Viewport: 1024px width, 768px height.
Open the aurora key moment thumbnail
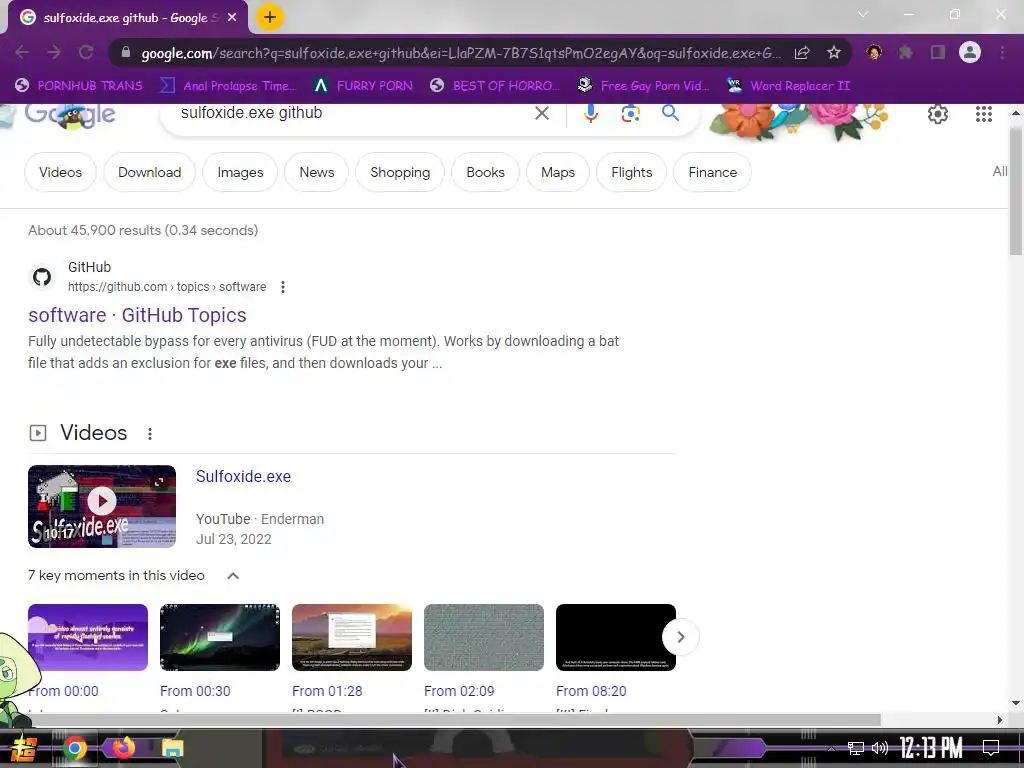click(x=220, y=637)
